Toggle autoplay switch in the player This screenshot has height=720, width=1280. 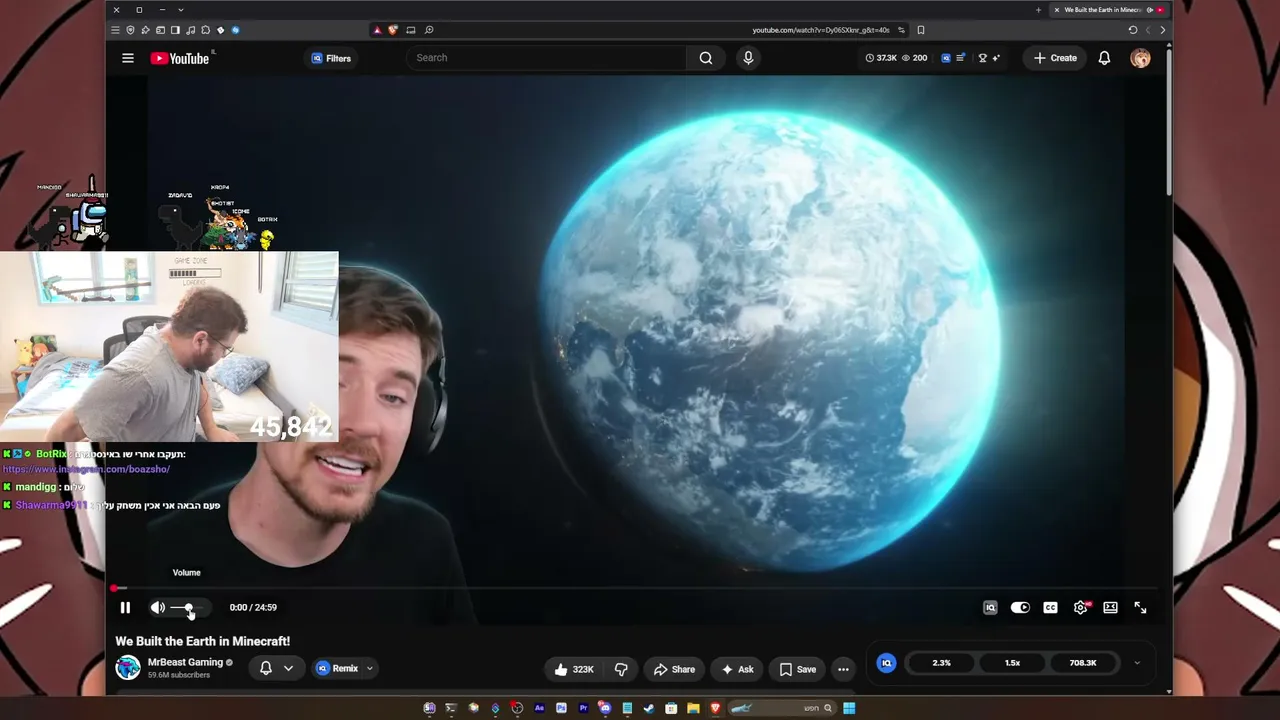coord(1020,607)
